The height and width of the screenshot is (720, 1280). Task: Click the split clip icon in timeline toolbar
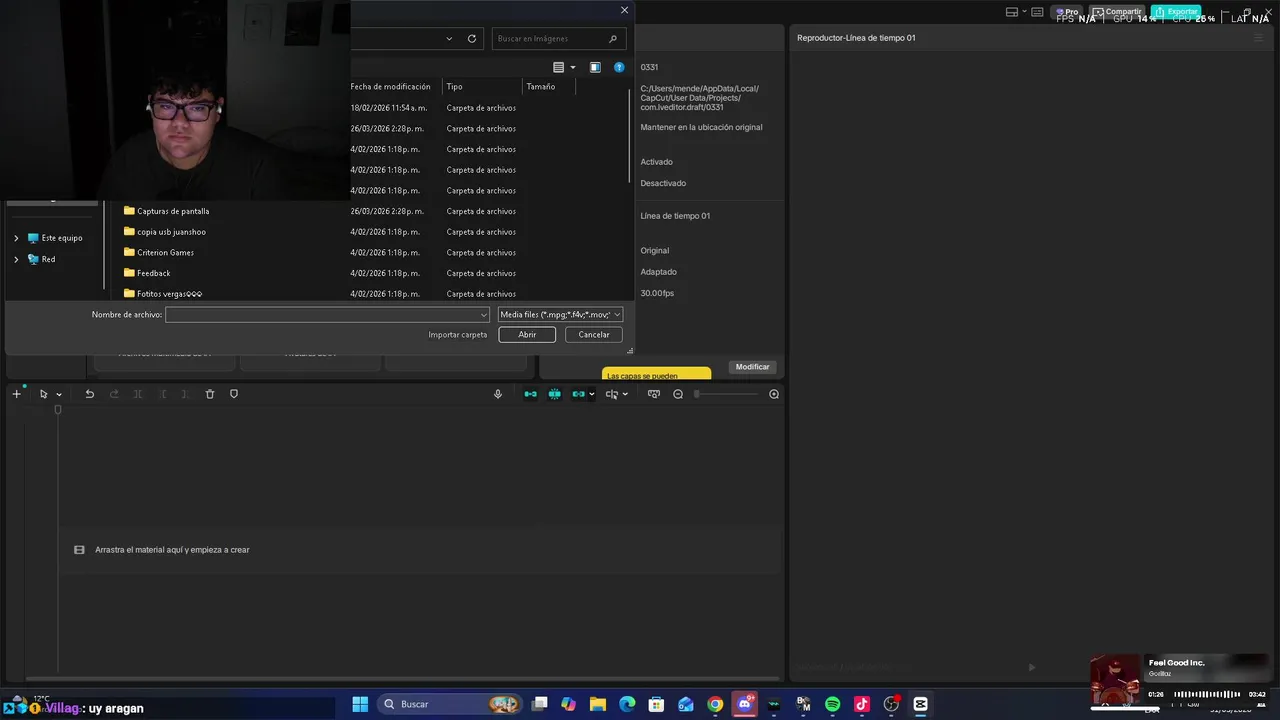[138, 394]
